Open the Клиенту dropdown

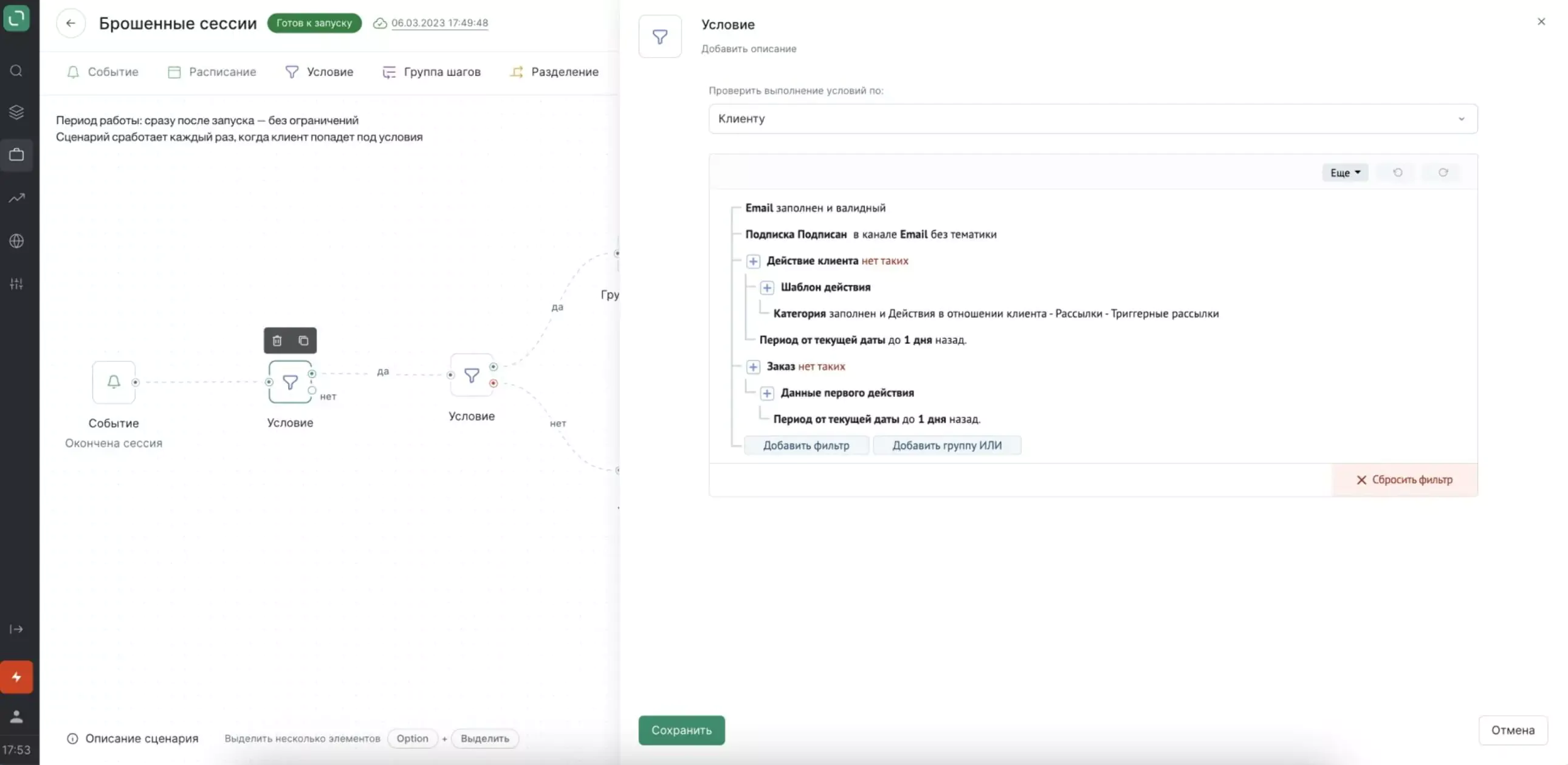point(1093,118)
